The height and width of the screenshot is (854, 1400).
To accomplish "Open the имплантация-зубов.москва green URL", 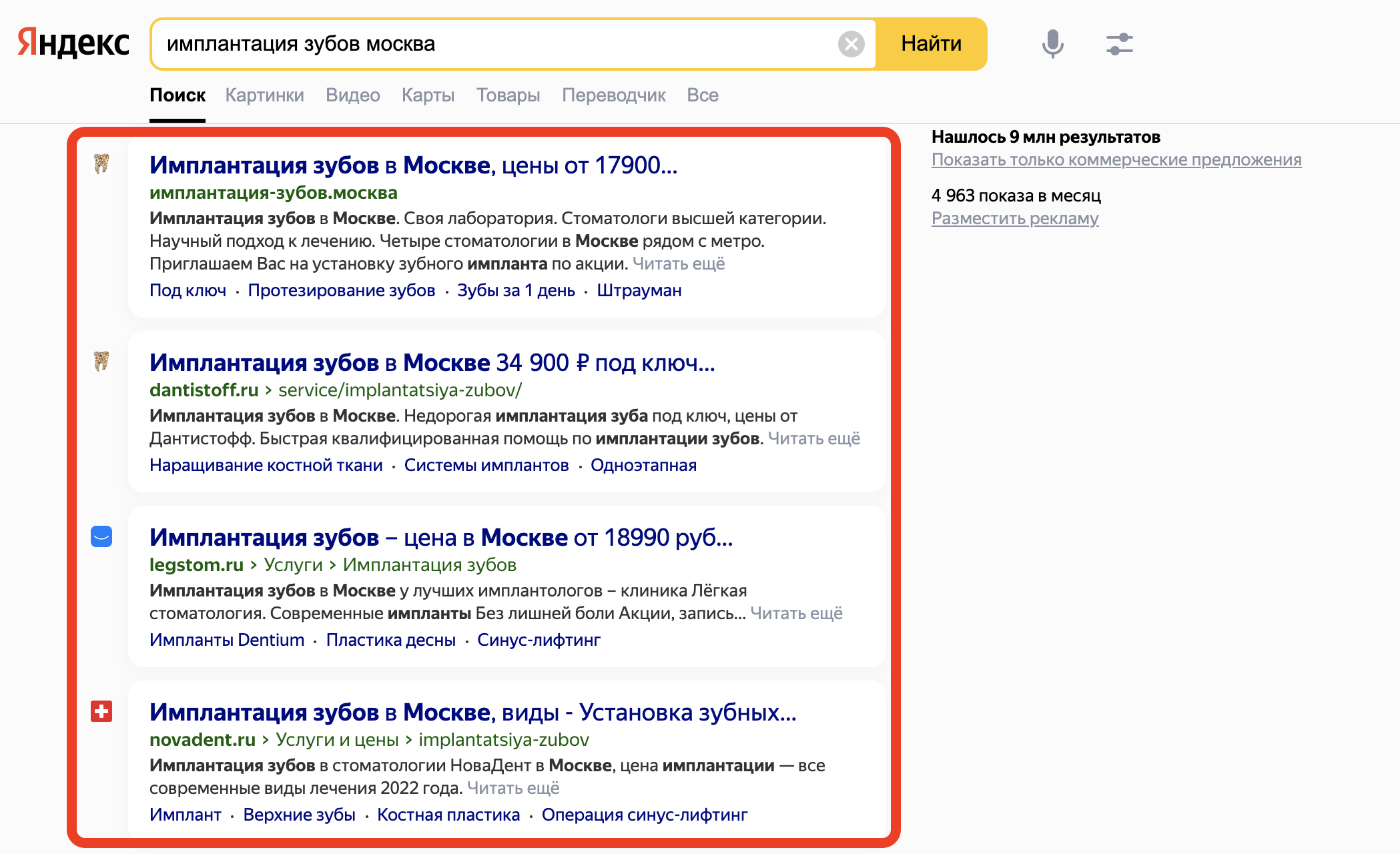I will coord(274,193).
